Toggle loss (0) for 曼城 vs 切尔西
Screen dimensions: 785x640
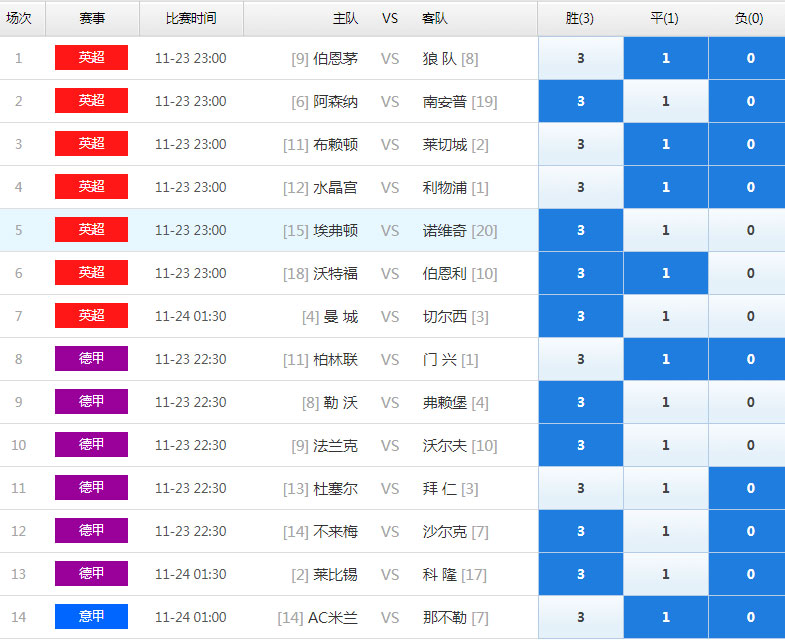747,316
